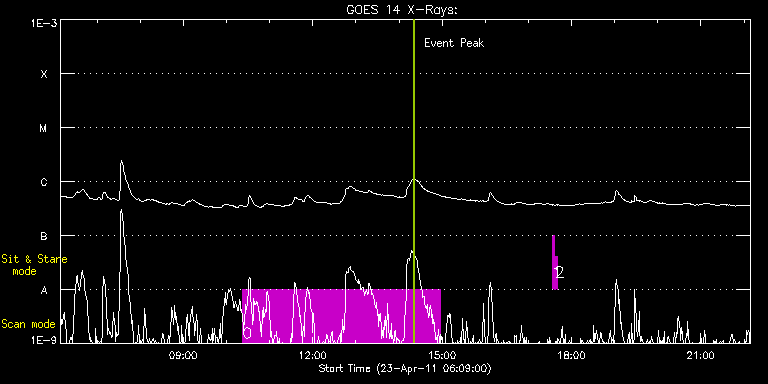The image size is (768, 384).
Task: Click the 1E-9 bottom axis value
Action: pyautogui.click(x=43, y=340)
